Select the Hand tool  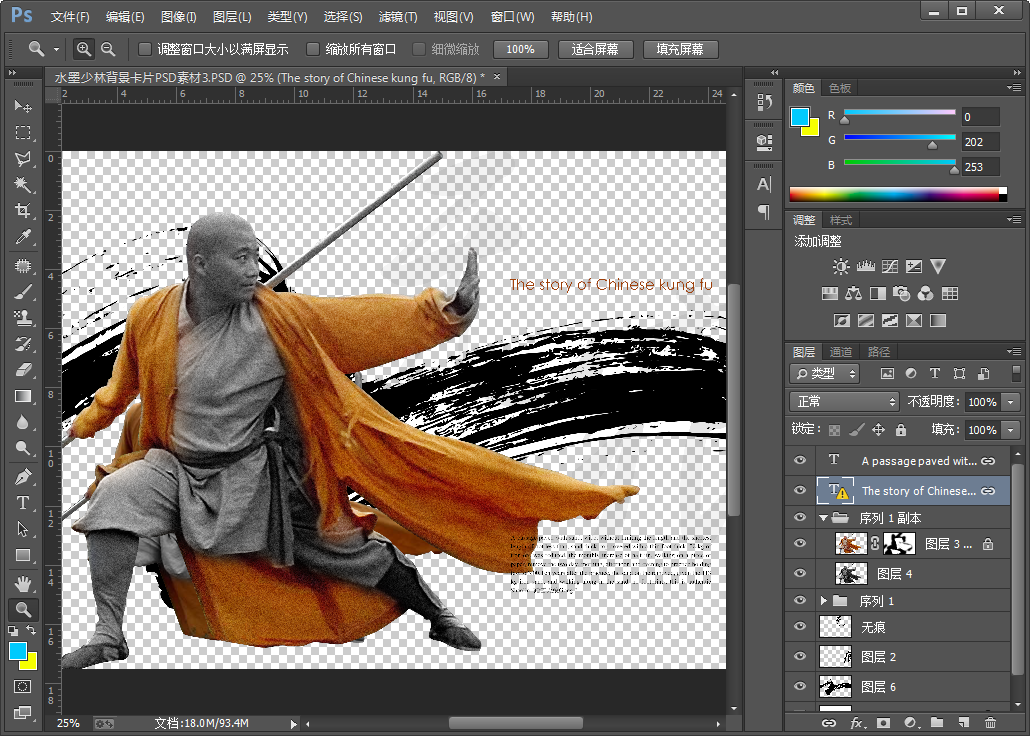23,582
